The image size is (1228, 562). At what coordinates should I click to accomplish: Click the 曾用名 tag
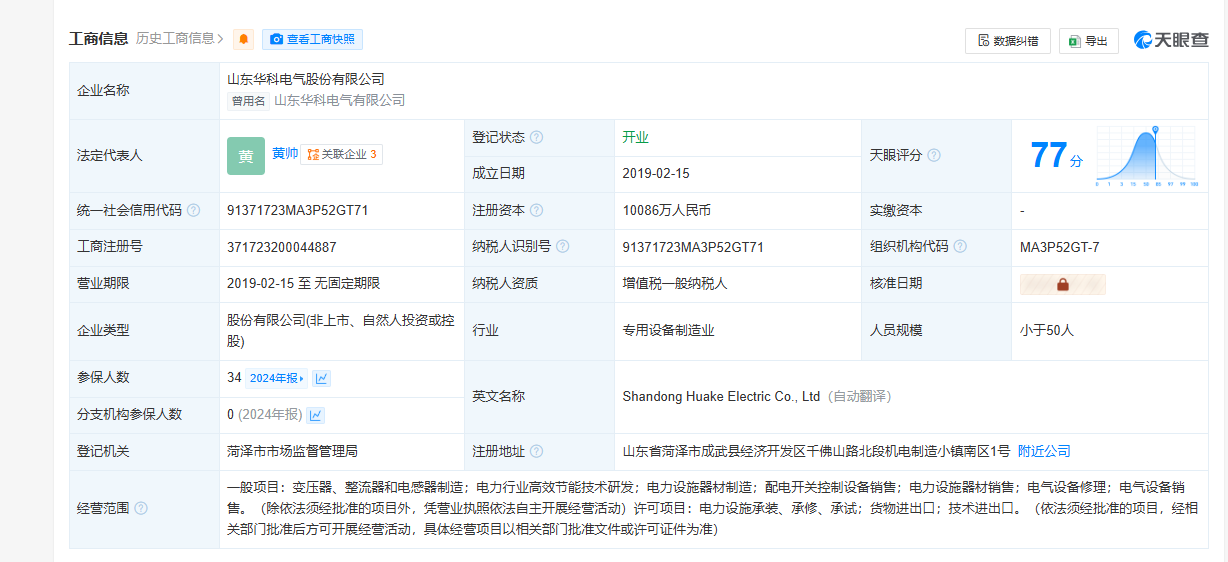(249, 101)
